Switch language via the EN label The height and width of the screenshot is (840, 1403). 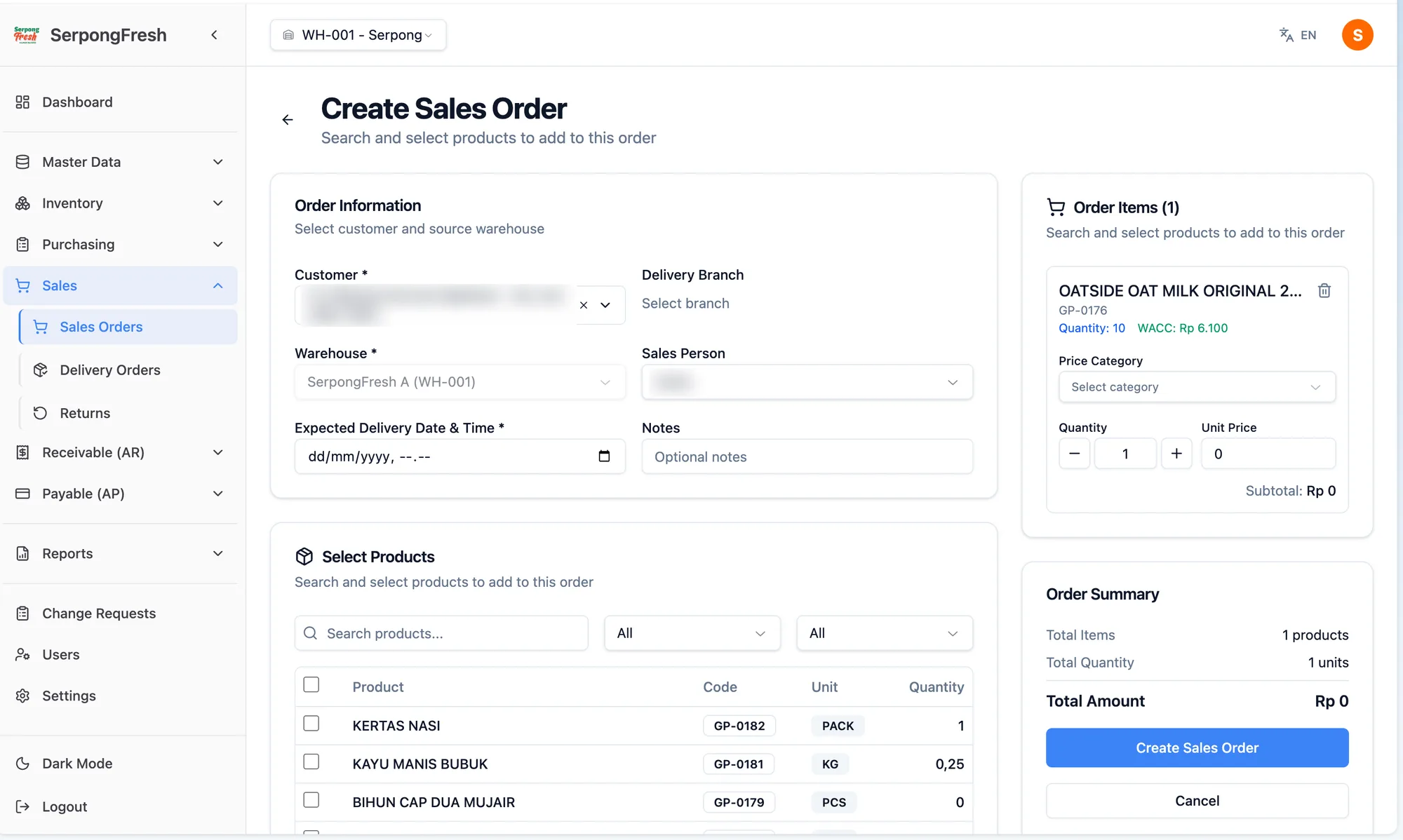tap(1308, 35)
